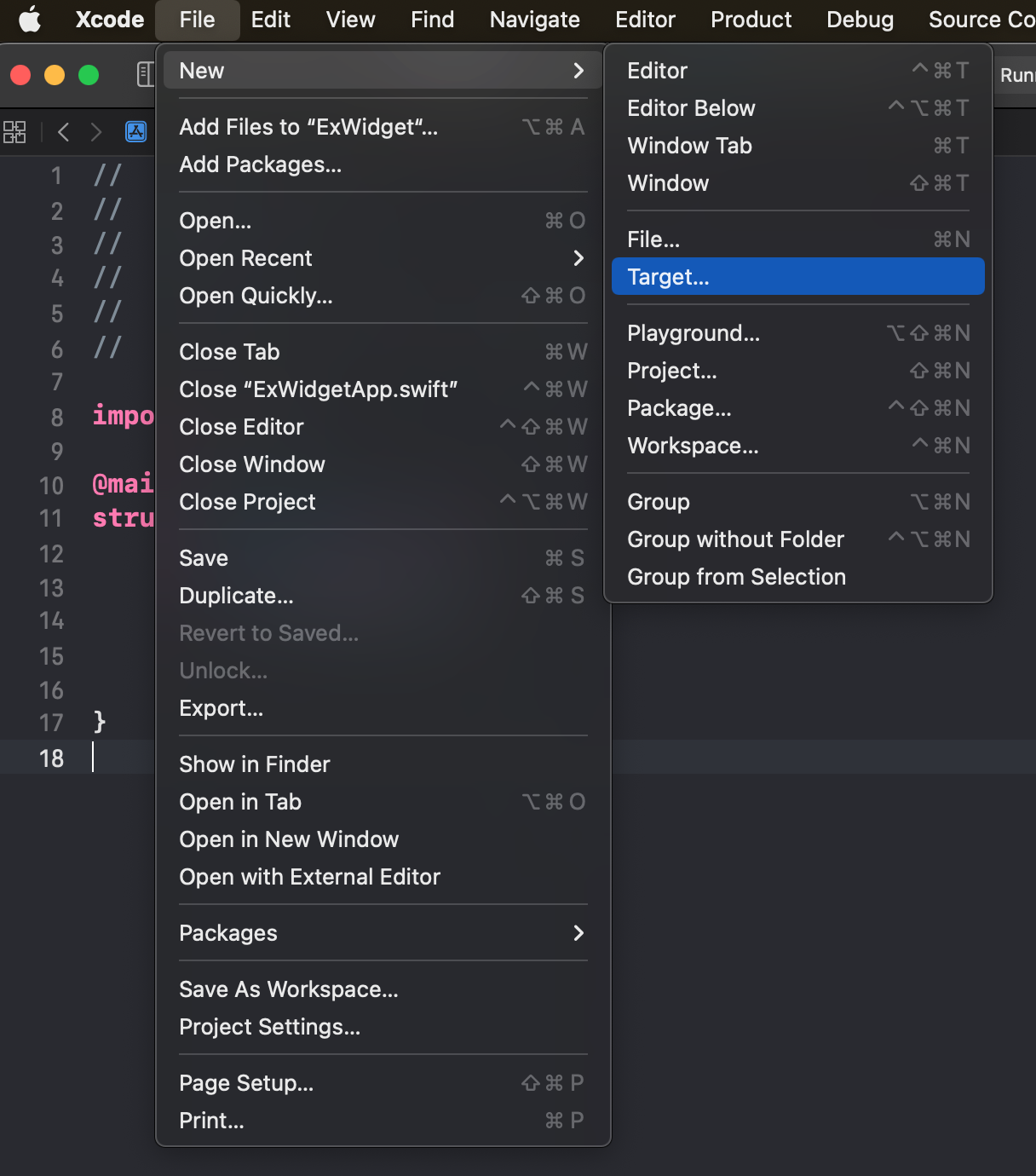The image size is (1036, 1176).
Task: Select Editor in the New submenu
Action: pos(798,70)
